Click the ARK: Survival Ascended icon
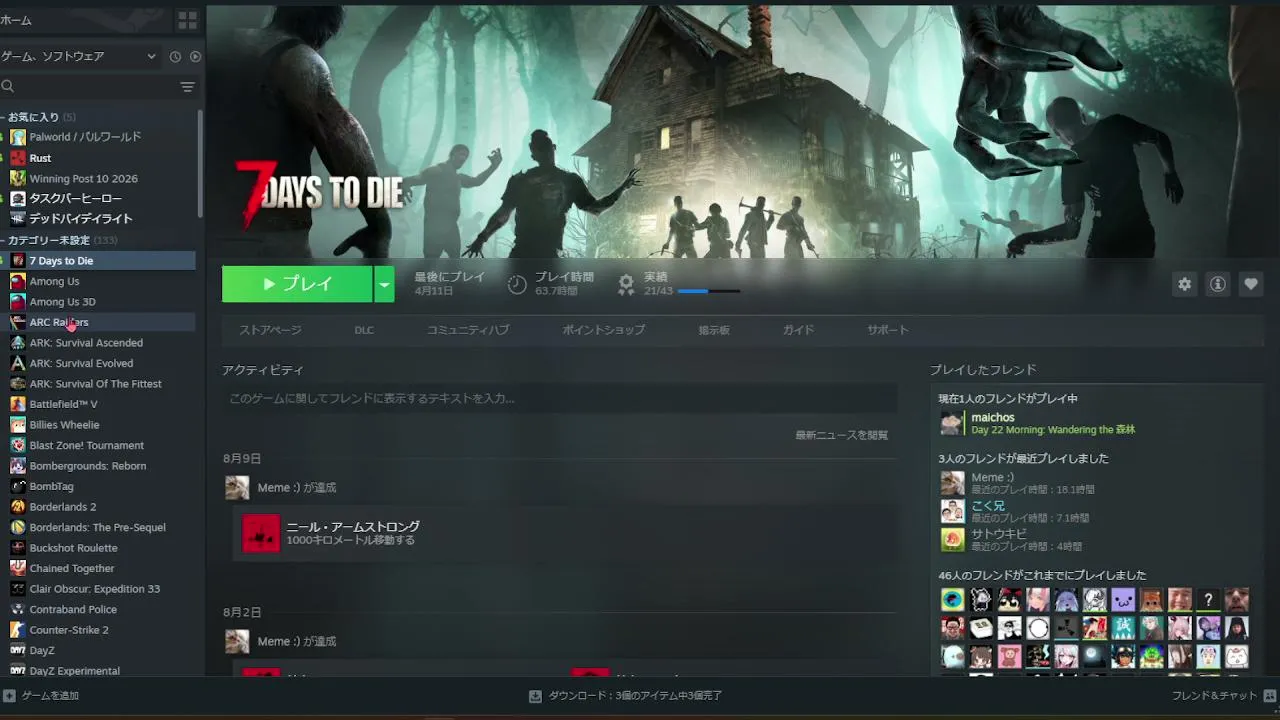Screen dimensions: 1280x720 point(18,343)
